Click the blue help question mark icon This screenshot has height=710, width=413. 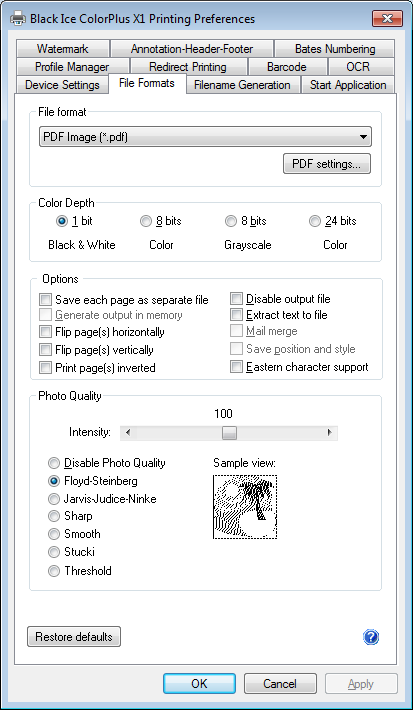click(371, 637)
